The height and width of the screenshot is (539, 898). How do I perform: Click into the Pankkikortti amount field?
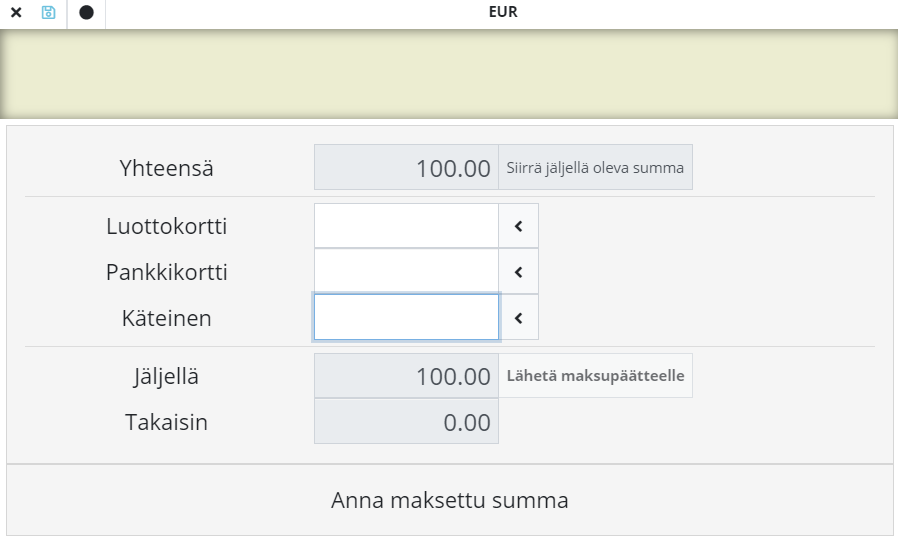(406, 272)
